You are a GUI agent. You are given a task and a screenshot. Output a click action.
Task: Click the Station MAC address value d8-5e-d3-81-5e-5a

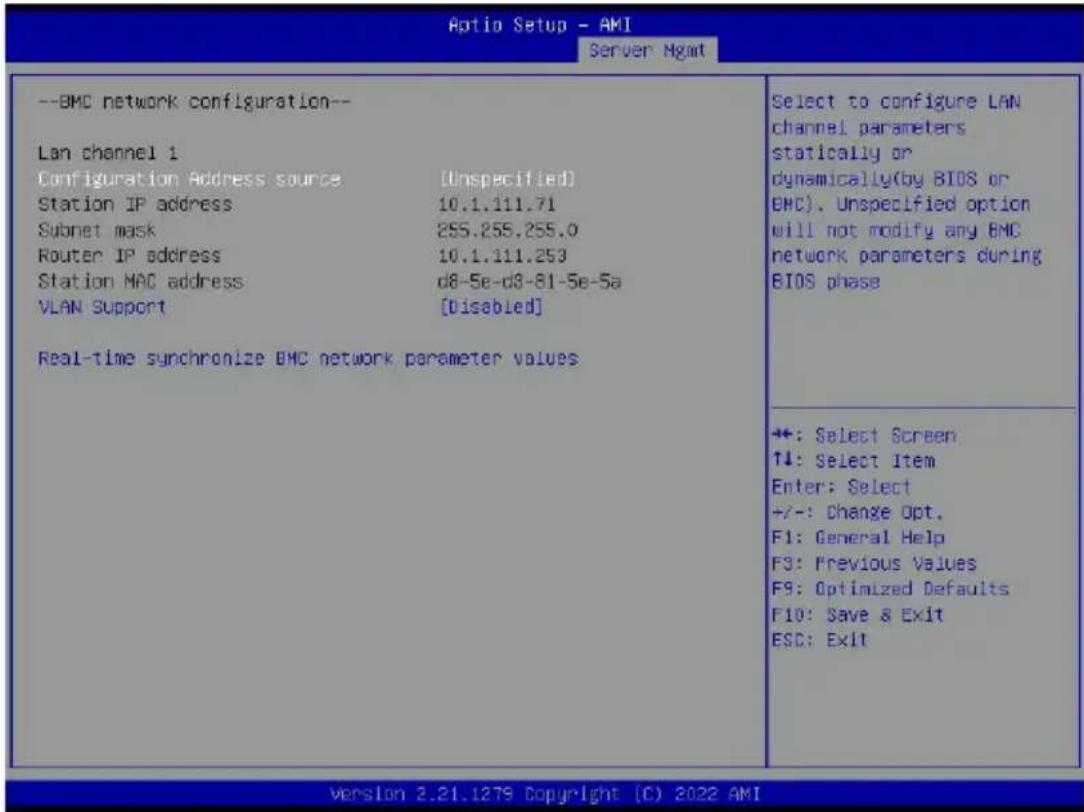[530, 281]
